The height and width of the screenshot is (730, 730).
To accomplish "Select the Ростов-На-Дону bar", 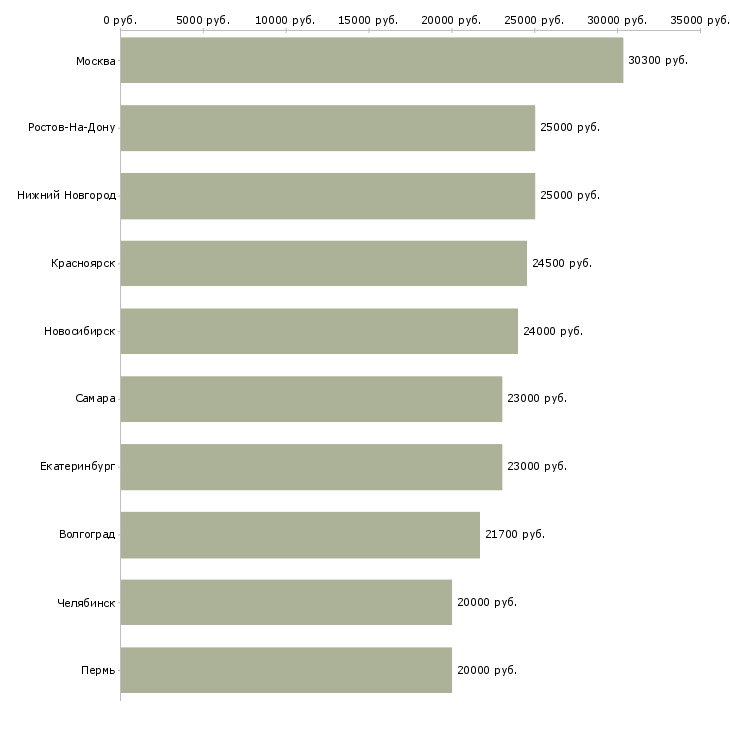I will (x=327, y=128).
